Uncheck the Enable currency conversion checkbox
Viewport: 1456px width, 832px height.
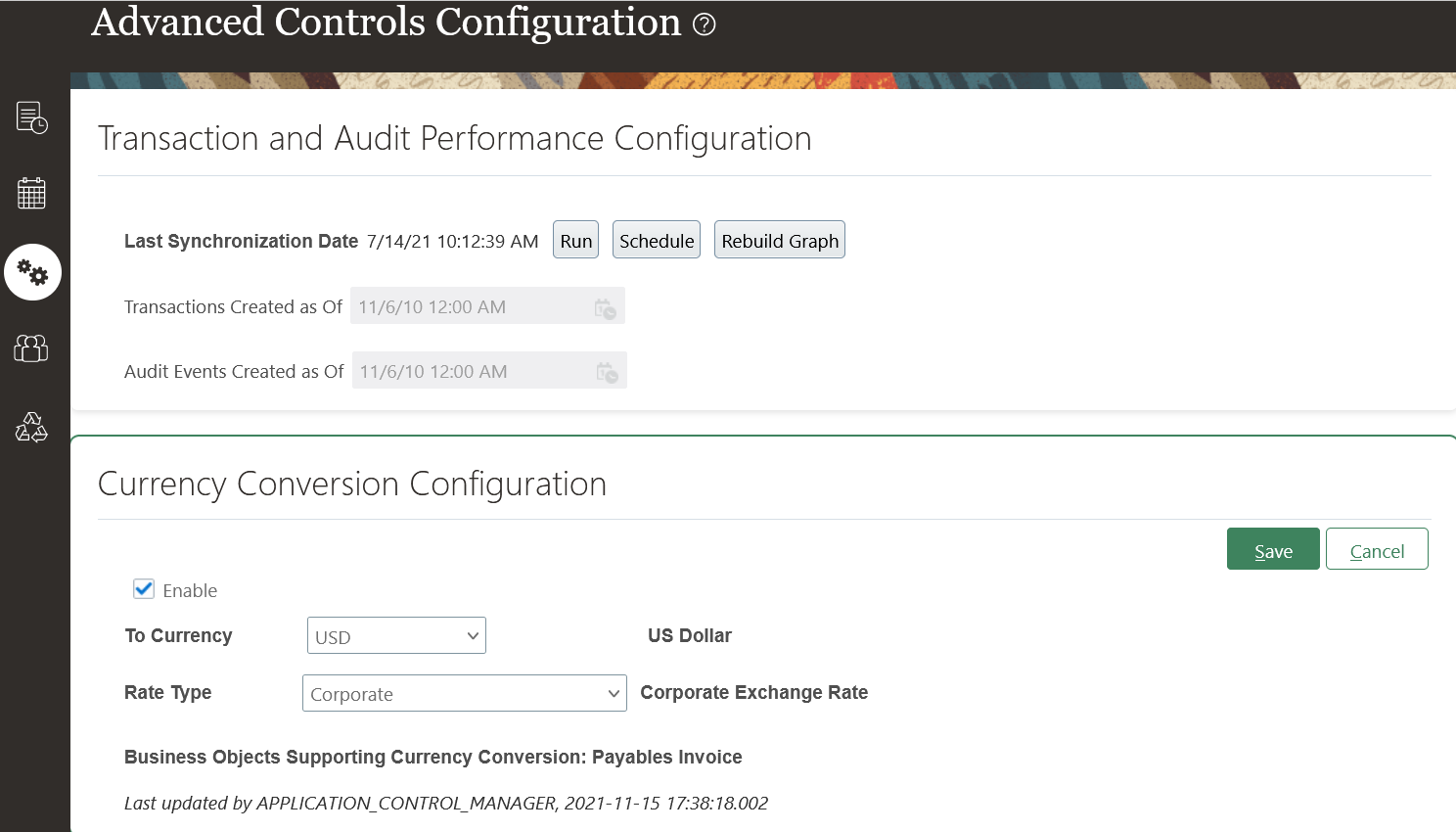[x=144, y=589]
